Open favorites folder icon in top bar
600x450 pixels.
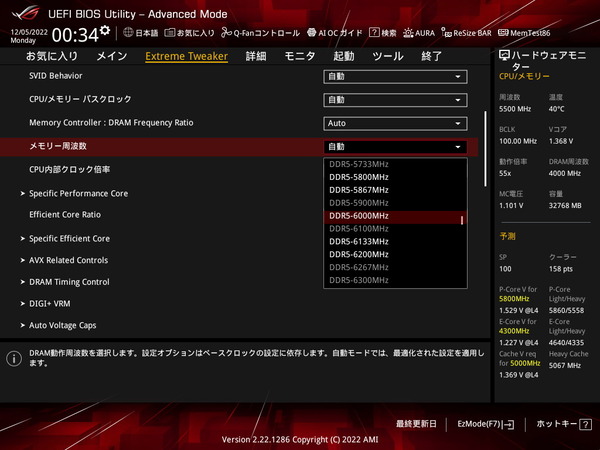pos(170,33)
